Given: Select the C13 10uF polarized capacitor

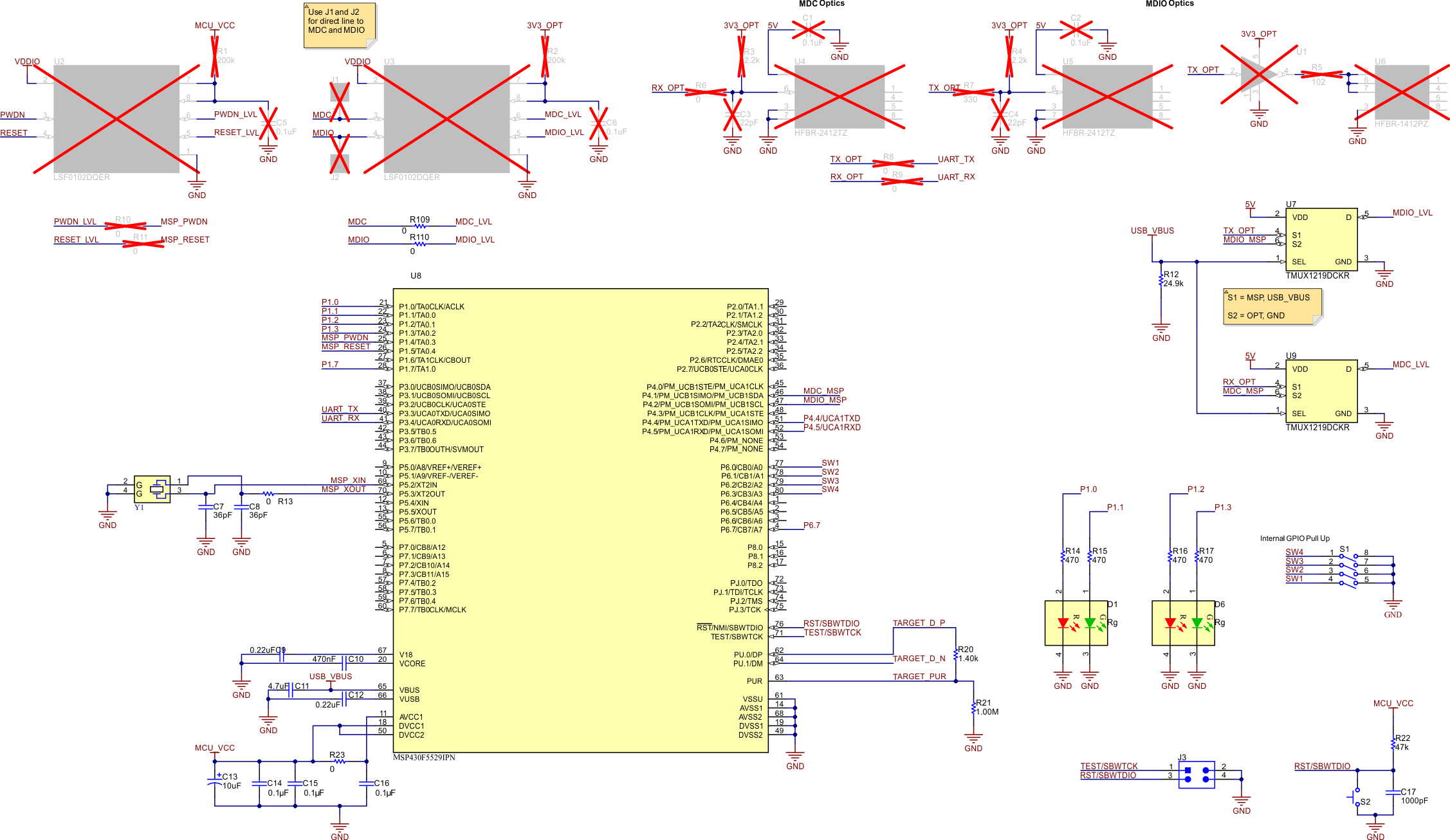Looking at the screenshot, I should 215,783.
